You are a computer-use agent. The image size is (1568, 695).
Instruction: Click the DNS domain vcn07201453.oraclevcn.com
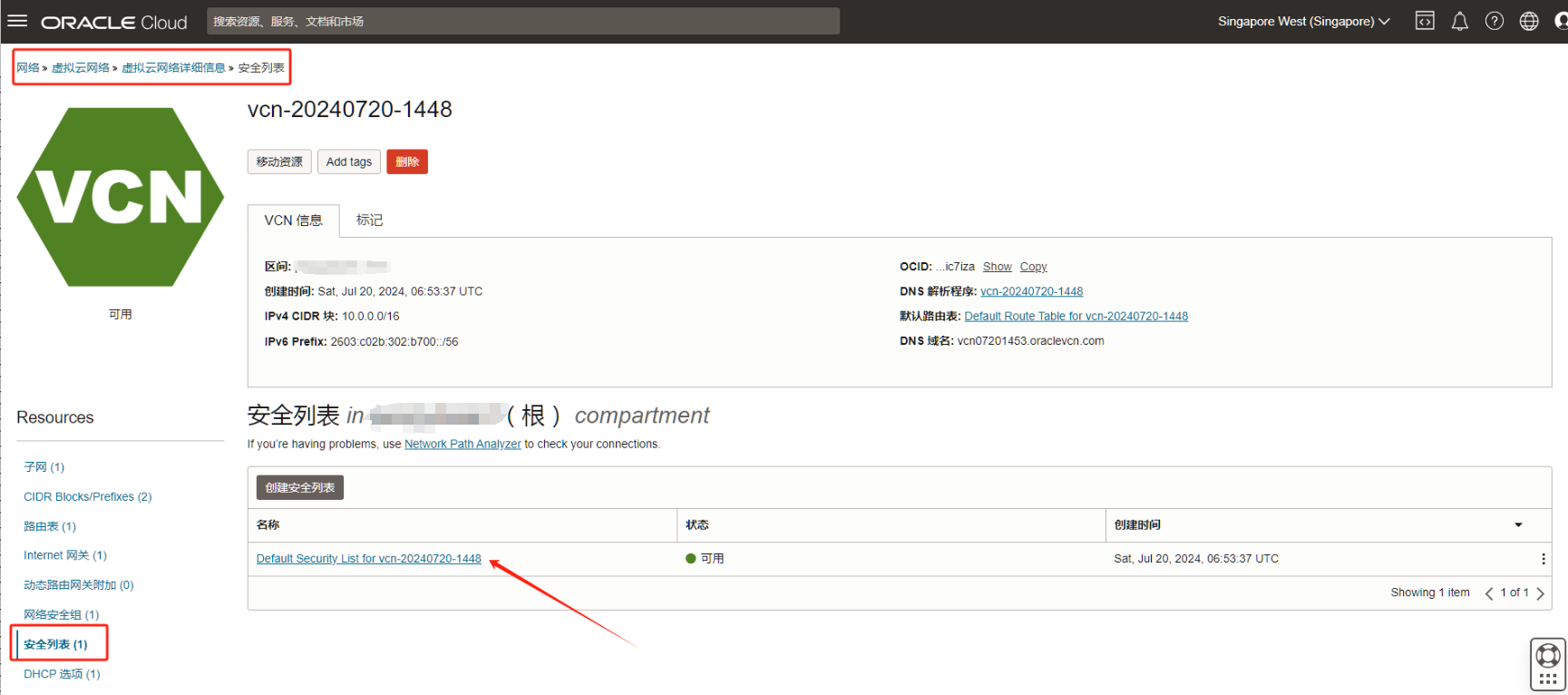pyautogui.click(x=1031, y=341)
